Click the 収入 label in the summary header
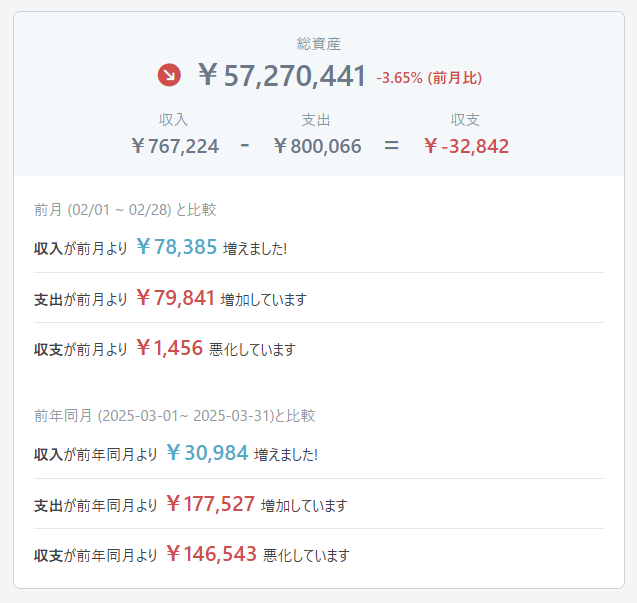637x603 pixels. coord(174,120)
